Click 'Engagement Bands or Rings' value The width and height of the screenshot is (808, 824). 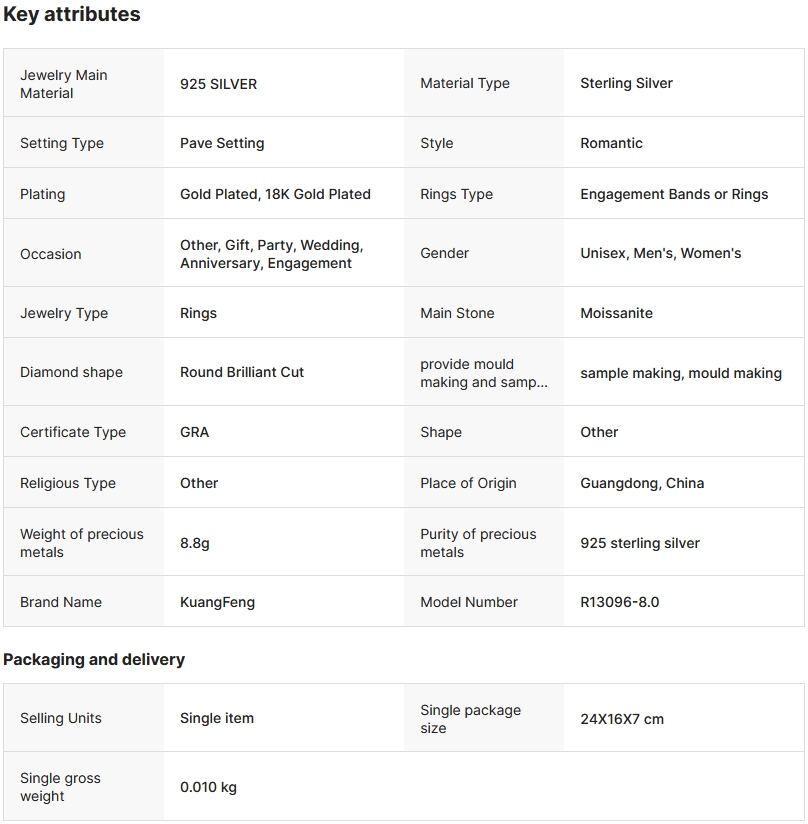[x=674, y=194]
